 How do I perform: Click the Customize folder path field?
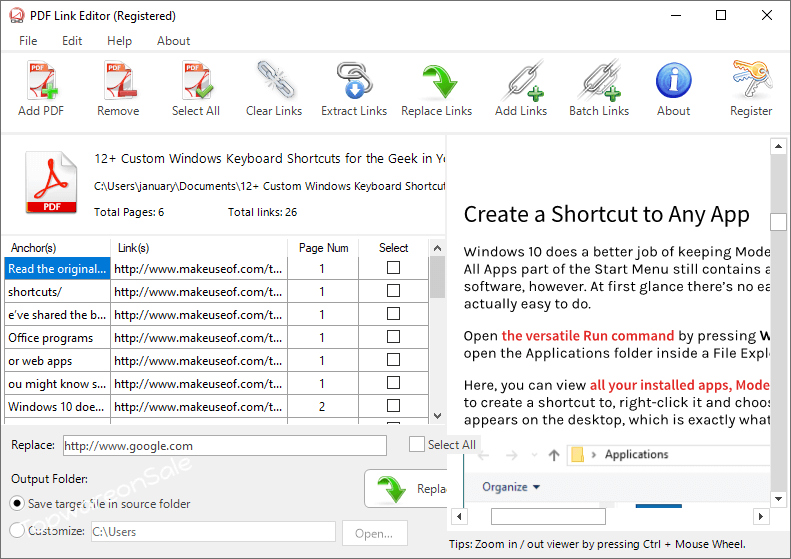(x=213, y=532)
